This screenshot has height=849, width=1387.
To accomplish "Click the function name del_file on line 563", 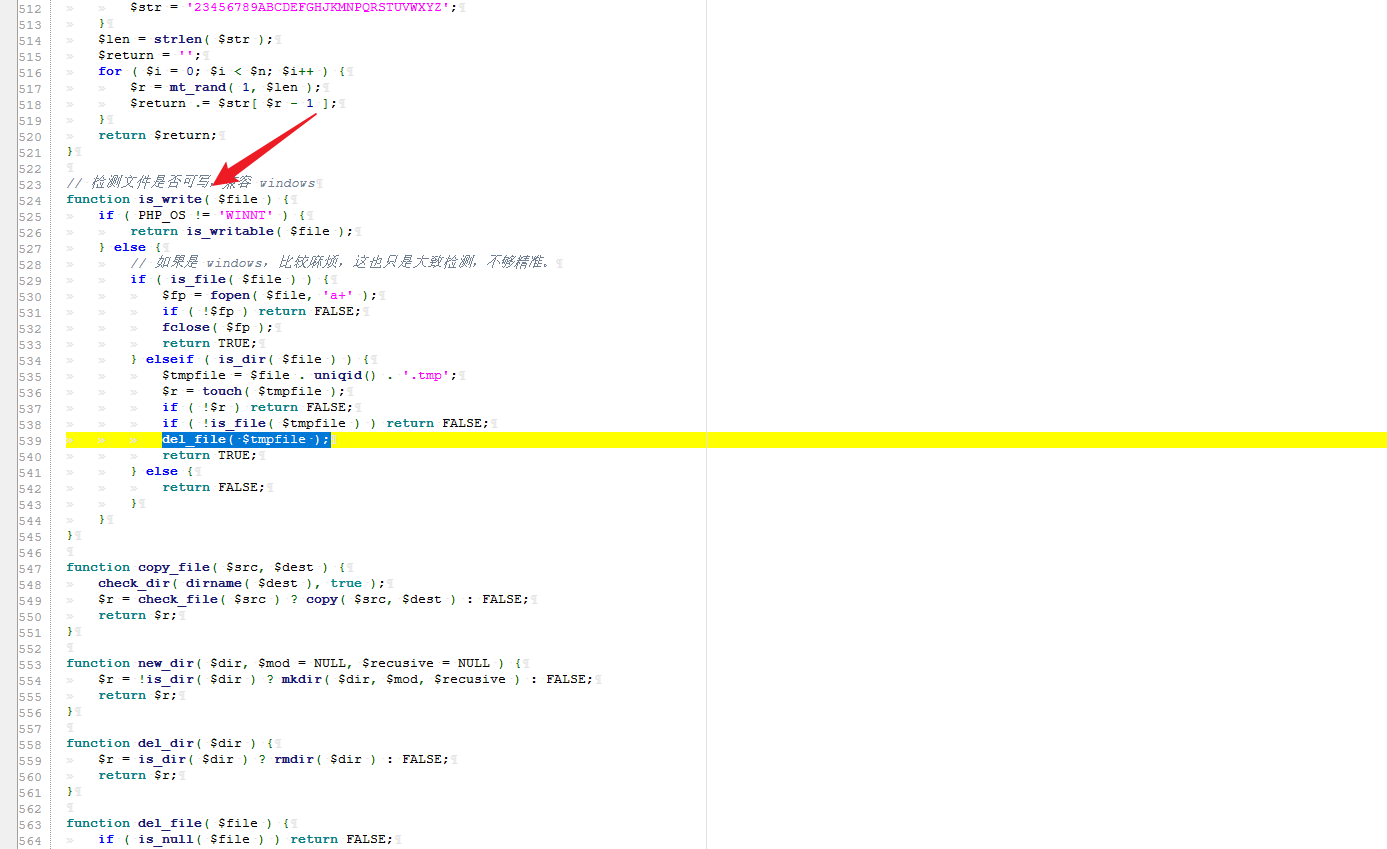I will coord(170,823).
